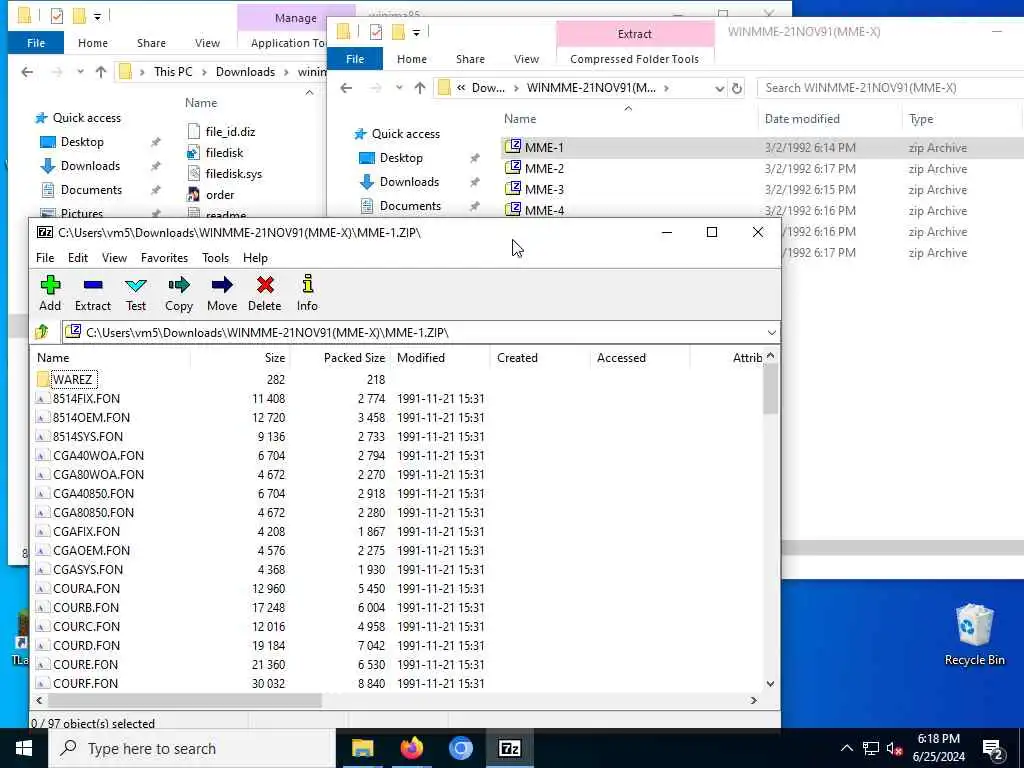The image size is (1024, 768).
Task: Click the 7-Zip taskbar icon
Action: (509, 748)
